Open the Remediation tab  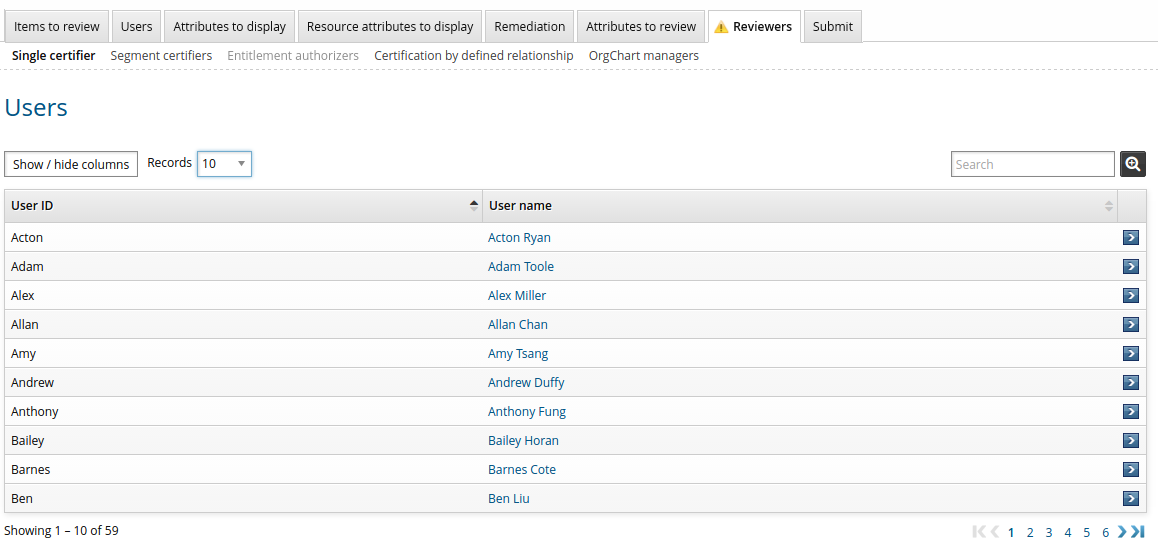tap(529, 27)
